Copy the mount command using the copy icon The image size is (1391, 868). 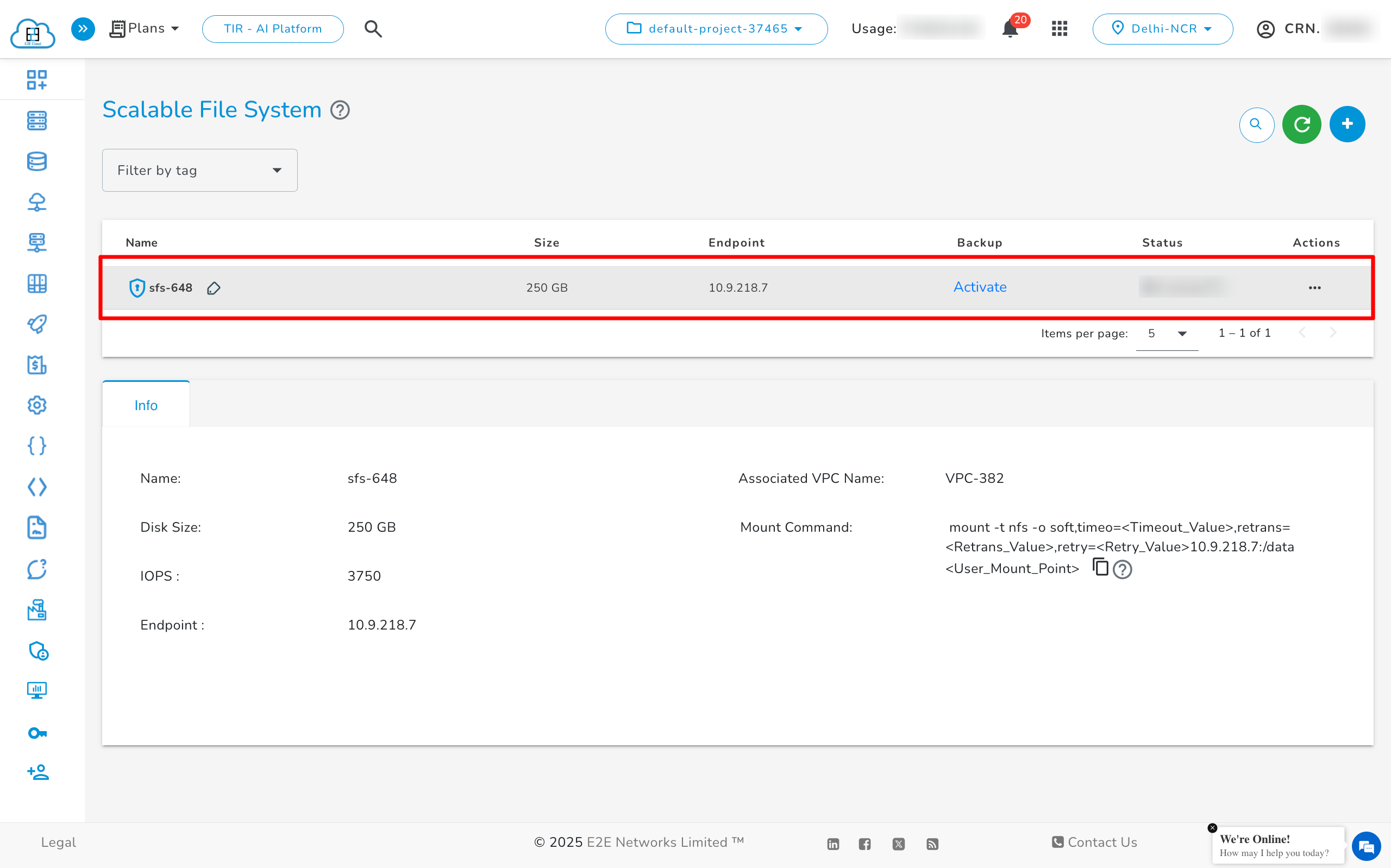(1100, 568)
